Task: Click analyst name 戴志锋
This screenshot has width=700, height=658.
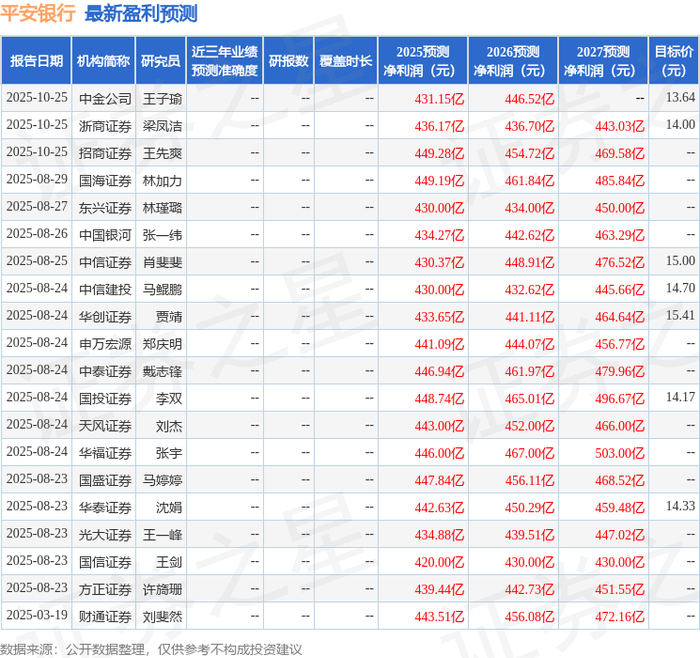Action: pyautogui.click(x=162, y=371)
